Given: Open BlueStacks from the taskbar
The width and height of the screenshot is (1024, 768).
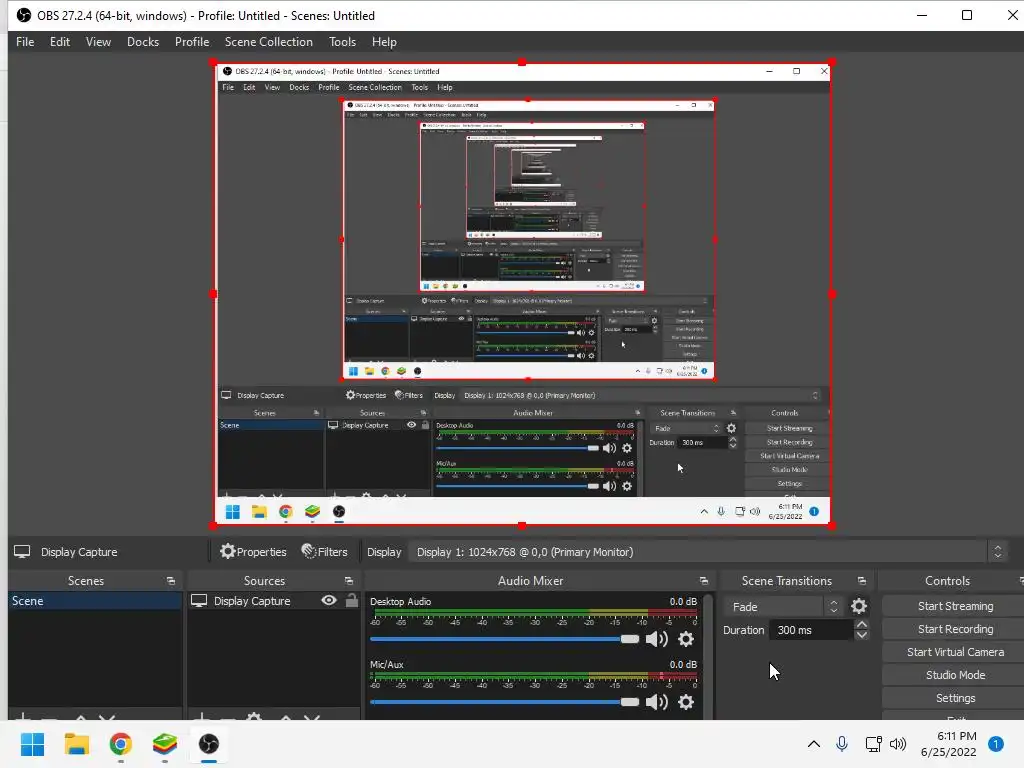Looking at the screenshot, I should point(165,744).
